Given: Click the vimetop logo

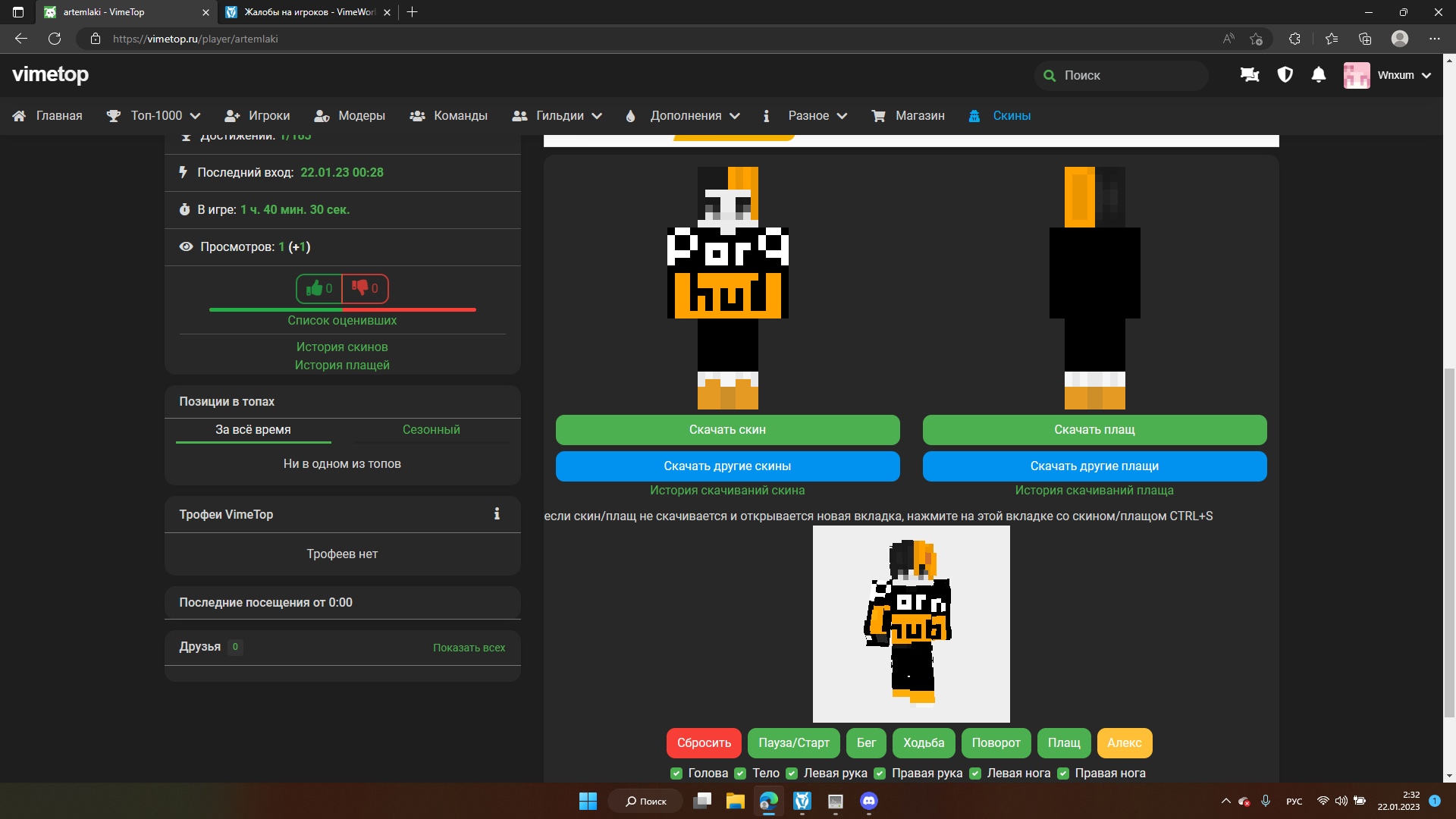Looking at the screenshot, I should [51, 74].
